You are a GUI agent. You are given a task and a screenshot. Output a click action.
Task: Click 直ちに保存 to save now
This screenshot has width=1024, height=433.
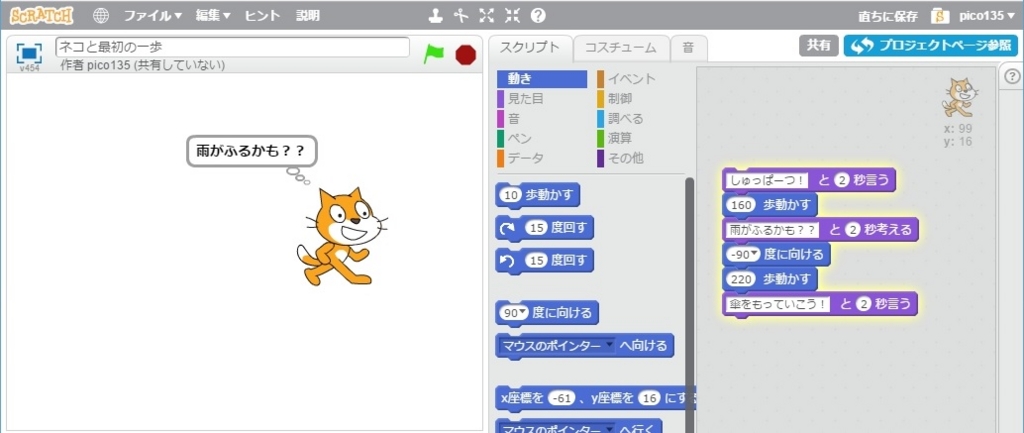tap(888, 16)
